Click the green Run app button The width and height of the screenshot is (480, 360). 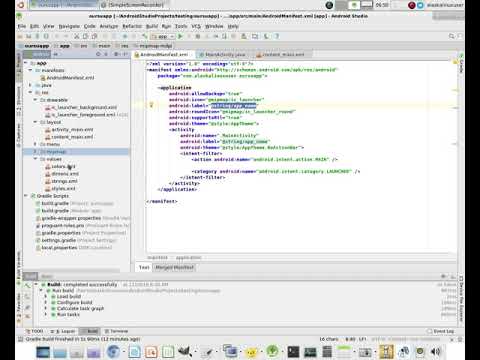180,36
